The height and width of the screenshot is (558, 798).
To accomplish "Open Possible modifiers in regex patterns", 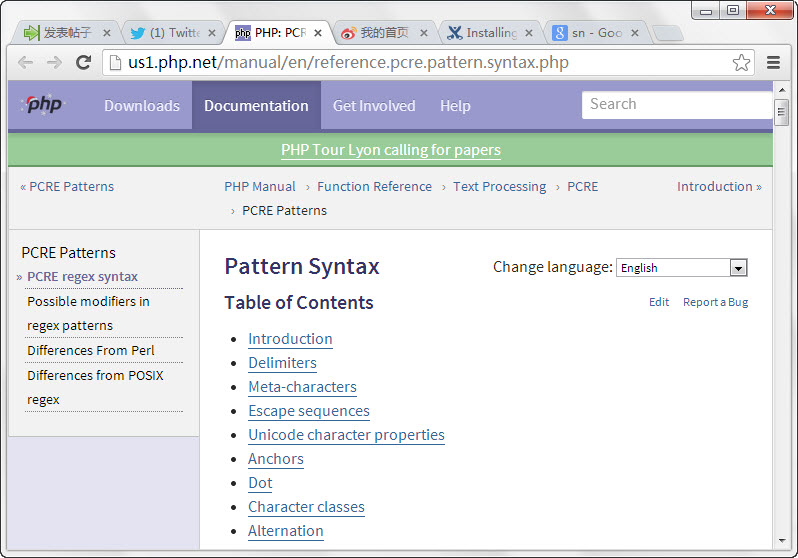I will point(89,313).
